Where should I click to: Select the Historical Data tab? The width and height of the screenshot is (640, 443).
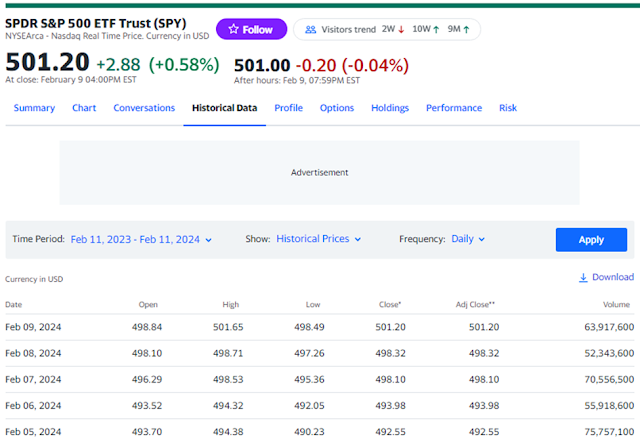tap(224, 108)
